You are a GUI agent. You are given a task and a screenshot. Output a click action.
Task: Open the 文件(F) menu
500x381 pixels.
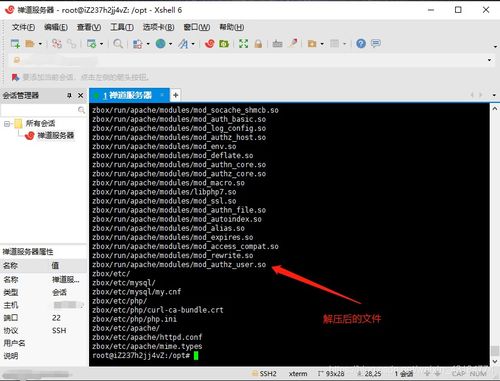click(23, 27)
